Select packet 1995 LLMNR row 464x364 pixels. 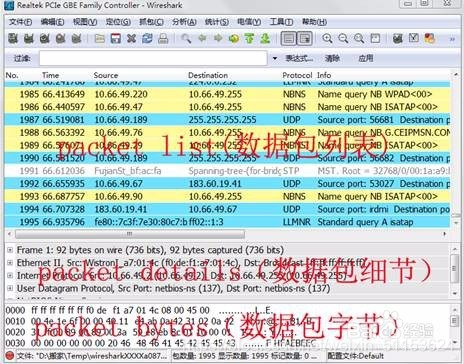[227, 222]
